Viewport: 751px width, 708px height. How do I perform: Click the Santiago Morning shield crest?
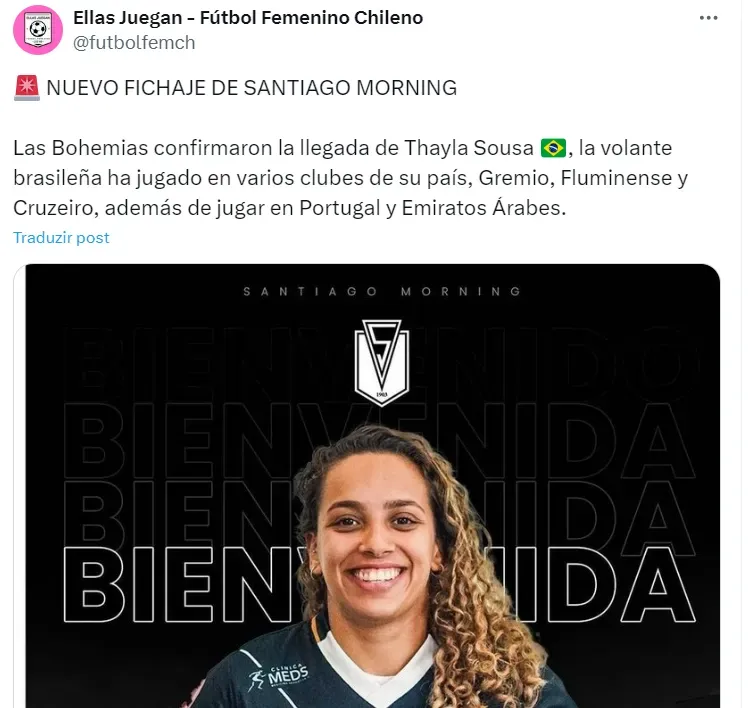pos(382,363)
